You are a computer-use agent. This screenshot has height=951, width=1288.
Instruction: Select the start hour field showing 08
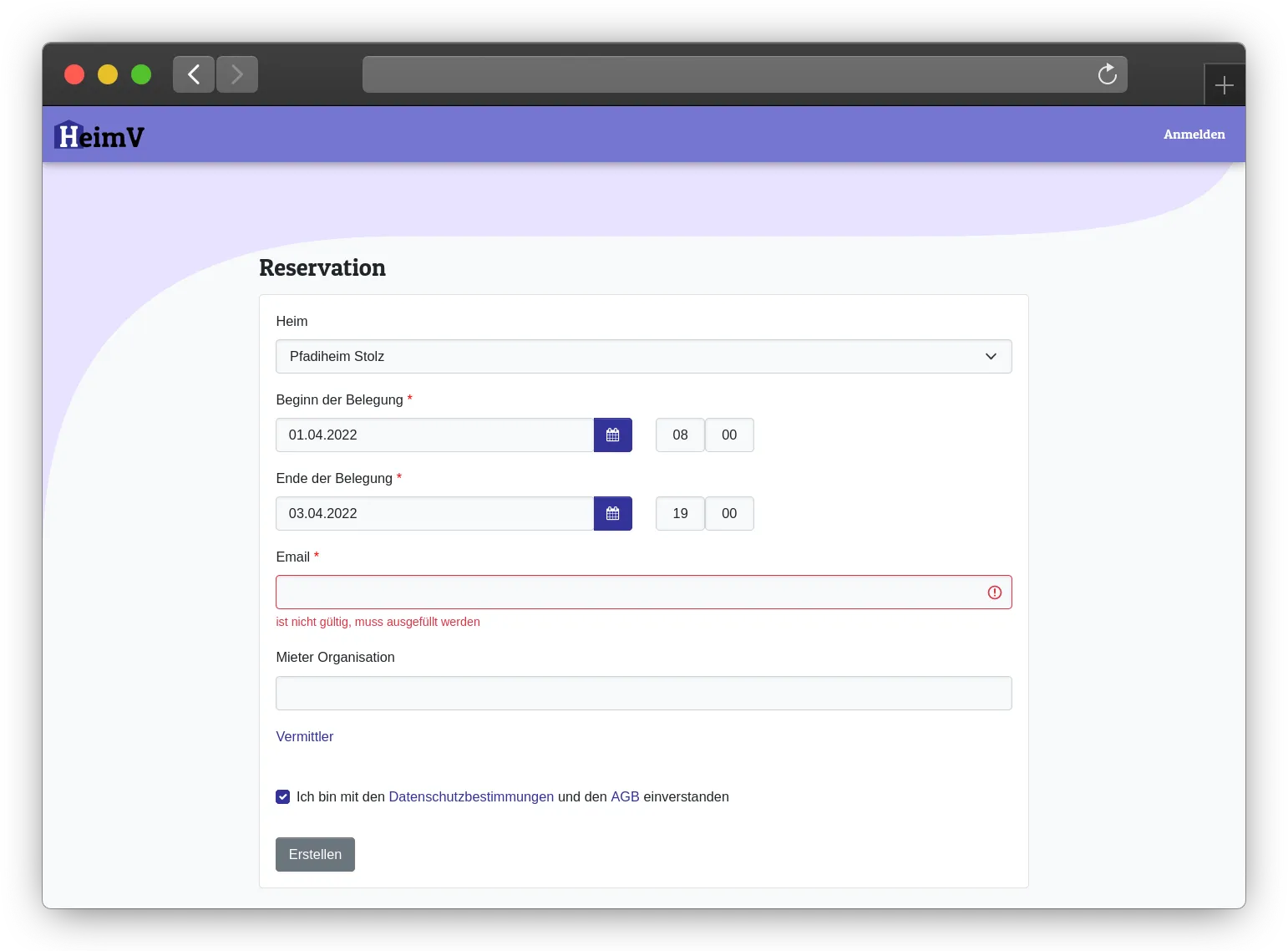pyautogui.click(x=680, y=435)
